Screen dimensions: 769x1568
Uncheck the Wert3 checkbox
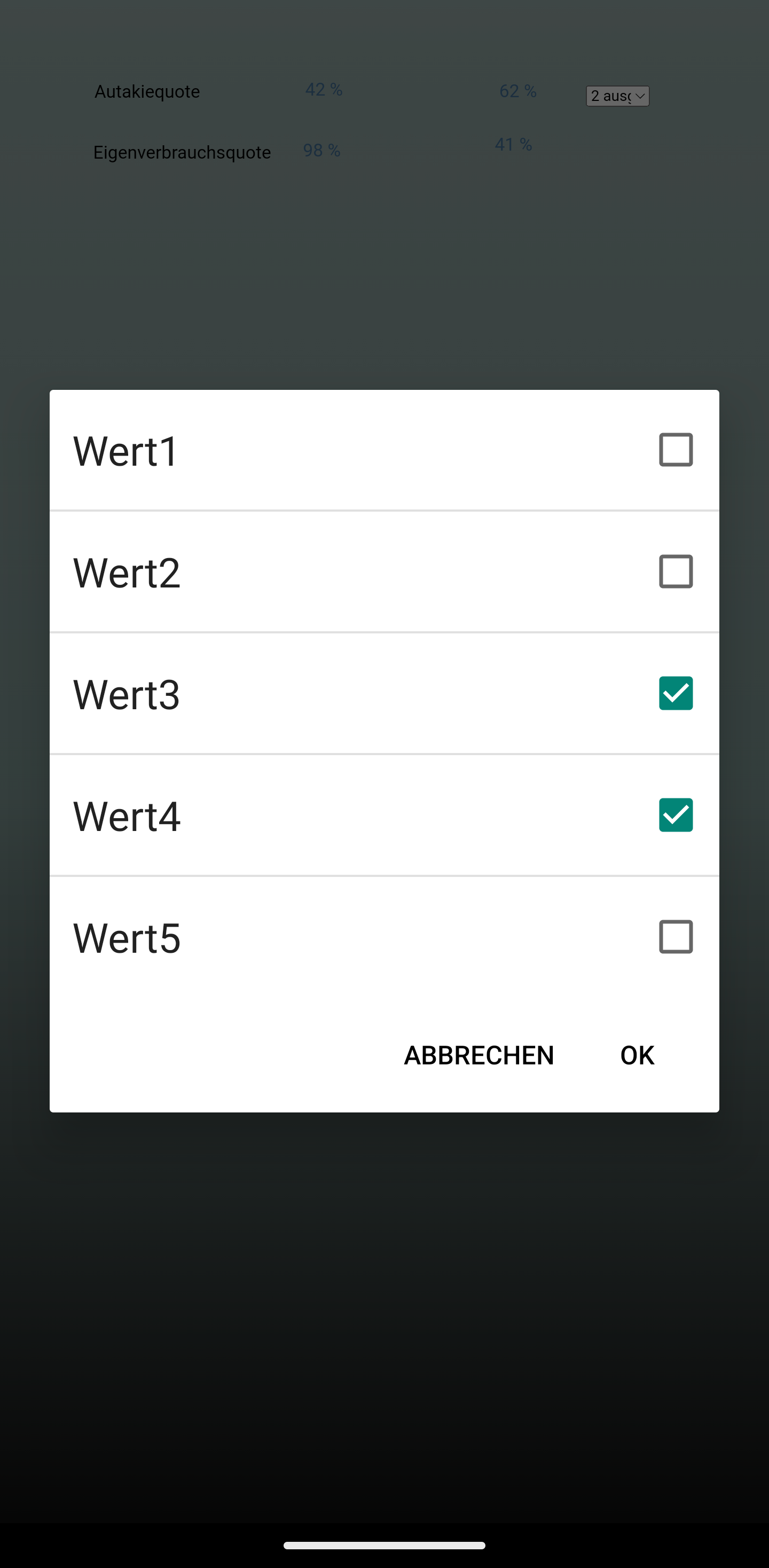(676, 693)
